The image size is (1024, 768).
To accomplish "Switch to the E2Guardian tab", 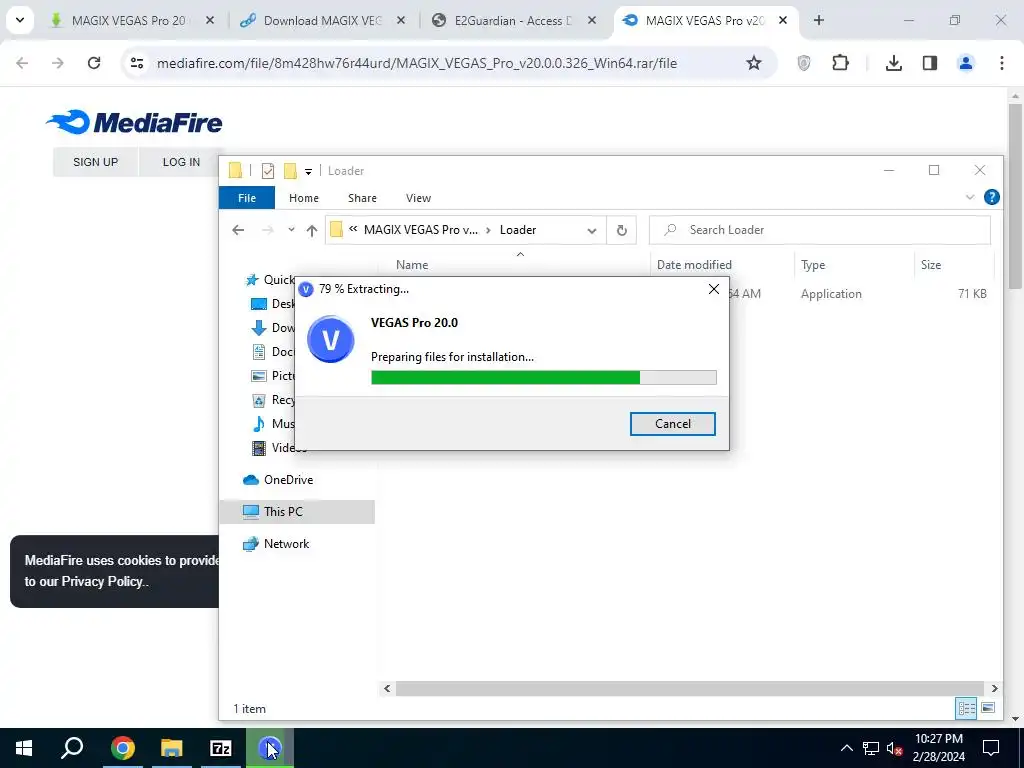I will pos(513,21).
